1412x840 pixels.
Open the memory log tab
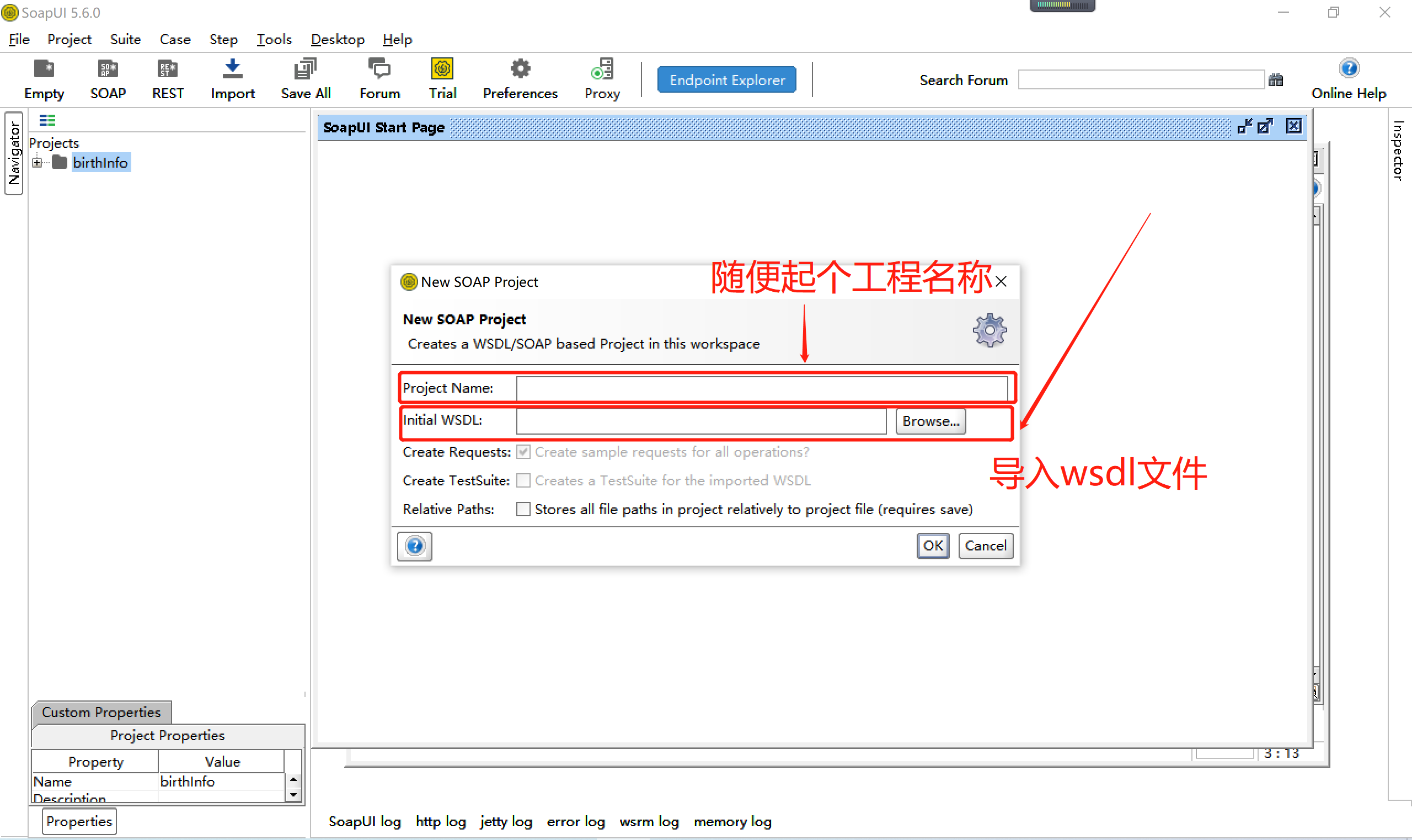click(x=732, y=821)
